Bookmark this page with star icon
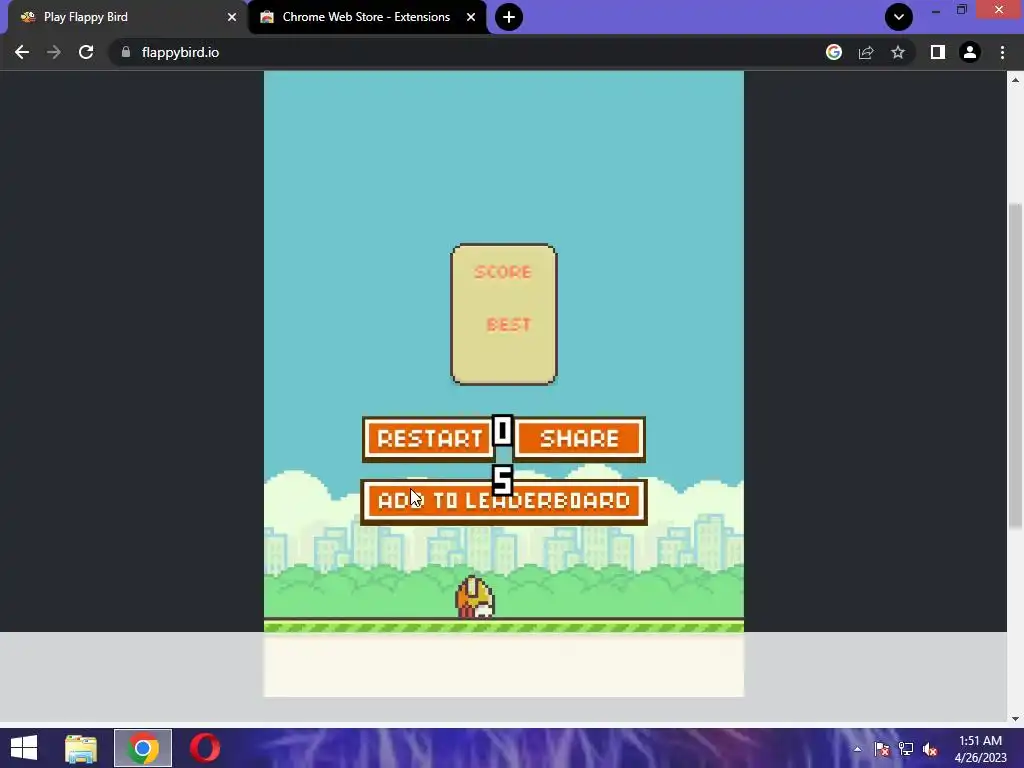Viewport: 1024px width, 768px height. pyautogui.click(x=898, y=52)
